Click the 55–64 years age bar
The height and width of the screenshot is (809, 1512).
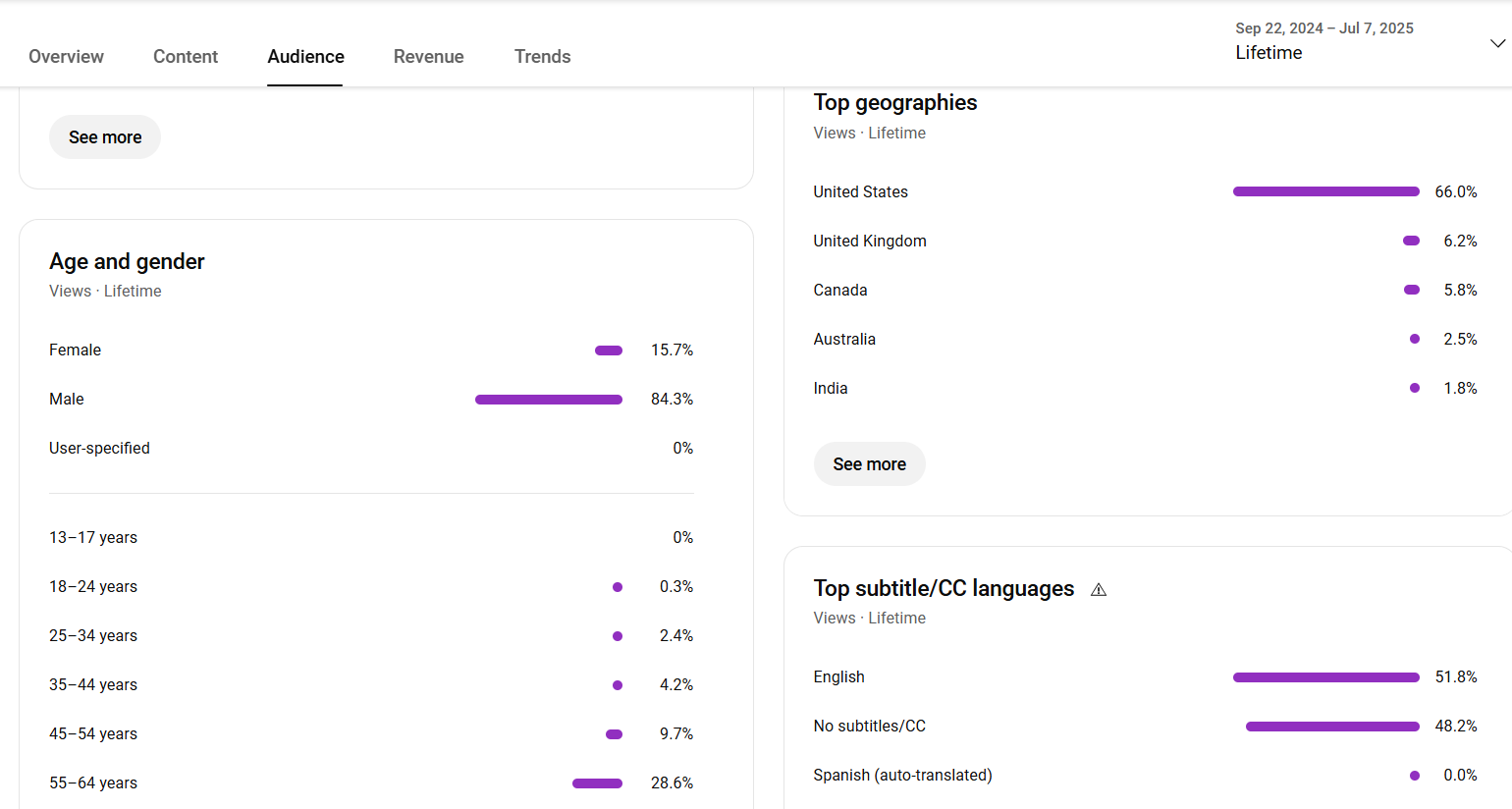pyautogui.click(x=597, y=783)
